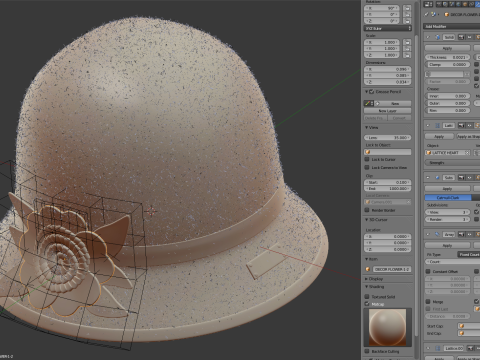Toggle Subsurf modifier viewport eye visibility
The height and width of the screenshot is (360, 480).
469,177
